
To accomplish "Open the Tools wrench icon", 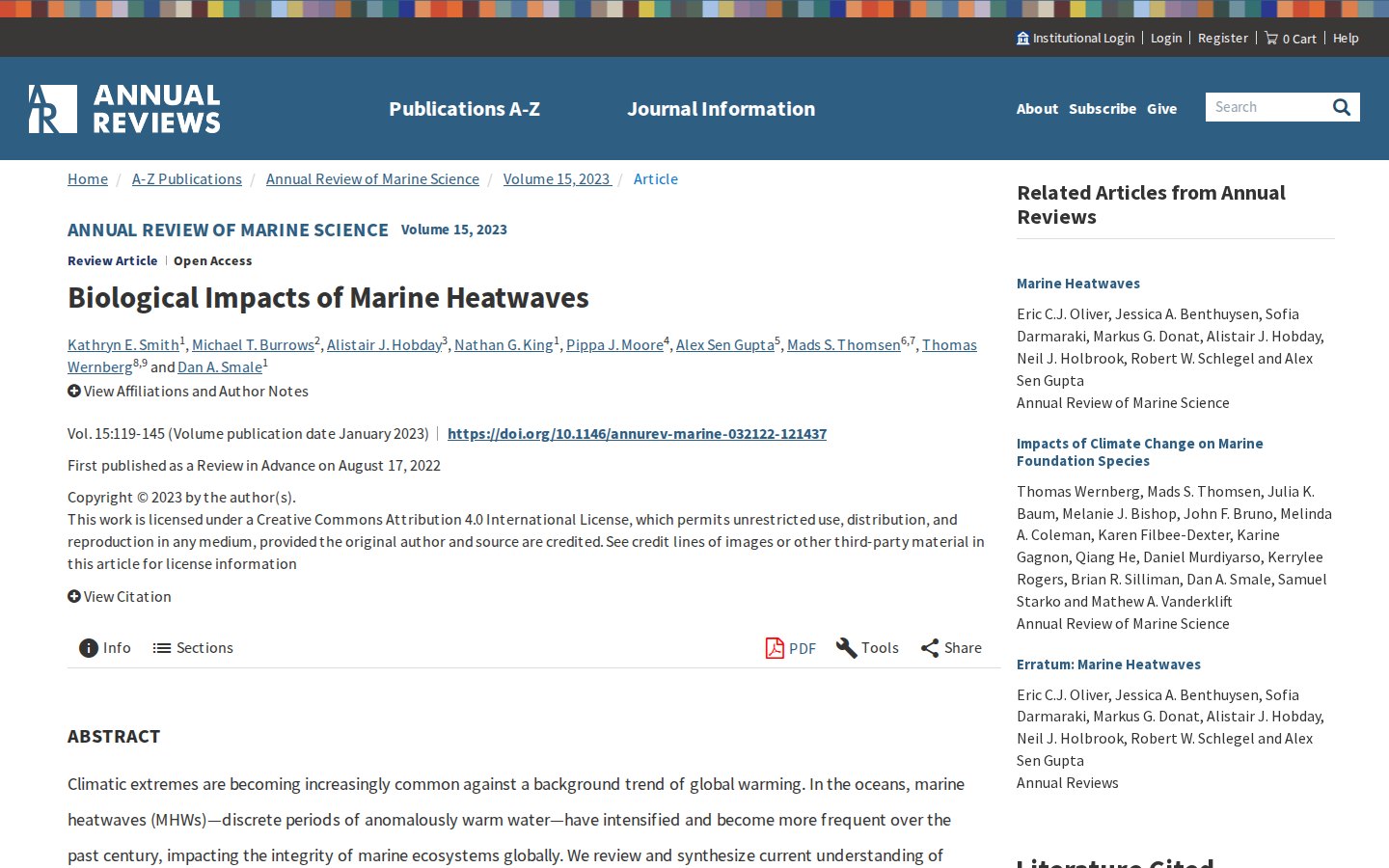I will 846,648.
